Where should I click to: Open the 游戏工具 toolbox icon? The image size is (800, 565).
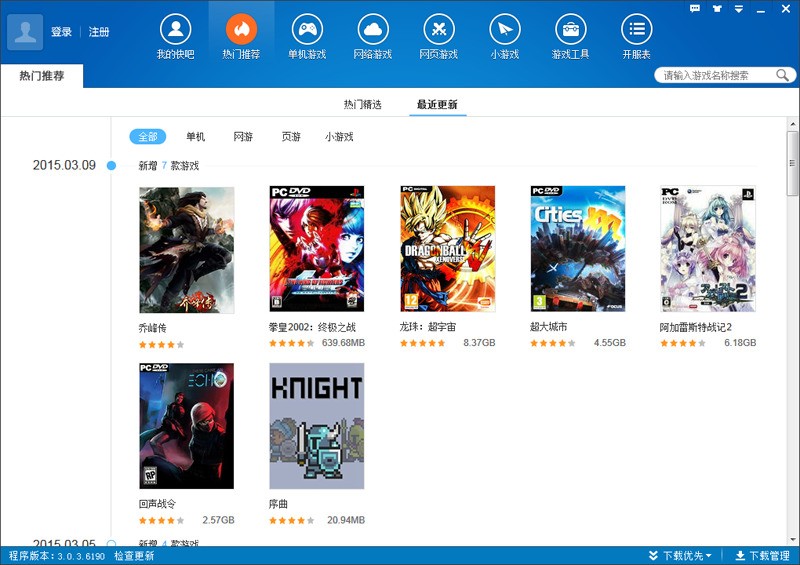tap(570, 29)
